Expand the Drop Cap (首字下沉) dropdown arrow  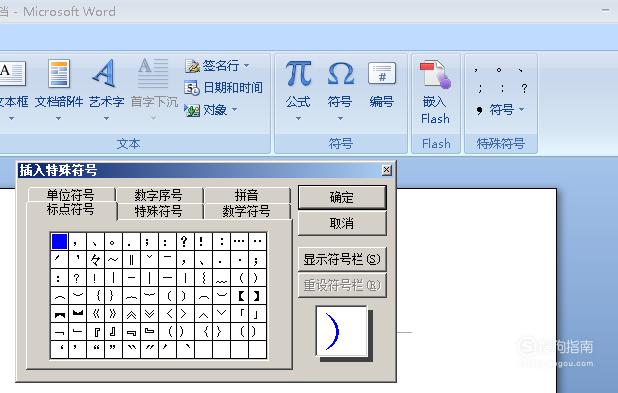tap(154, 118)
